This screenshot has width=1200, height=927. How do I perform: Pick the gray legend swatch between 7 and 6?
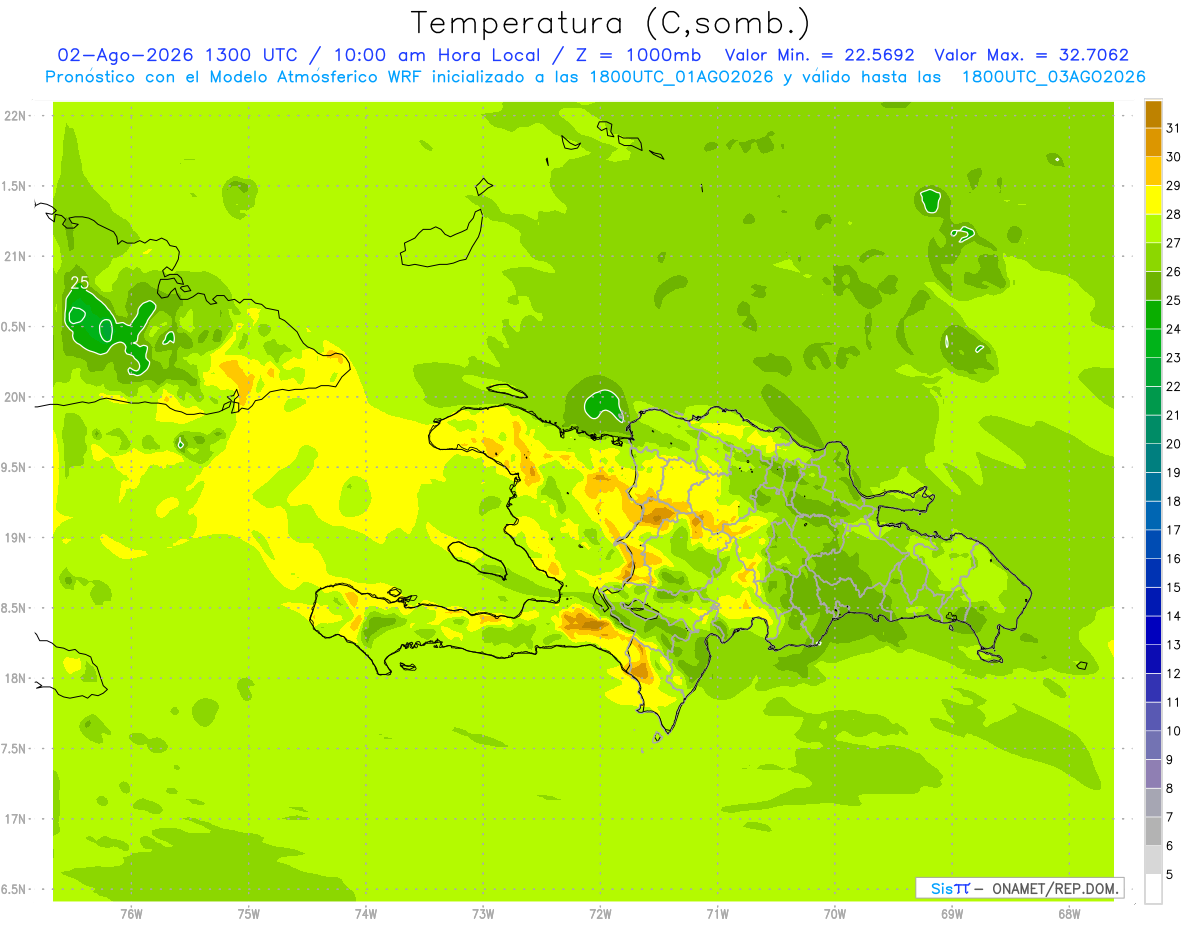coord(1153,831)
